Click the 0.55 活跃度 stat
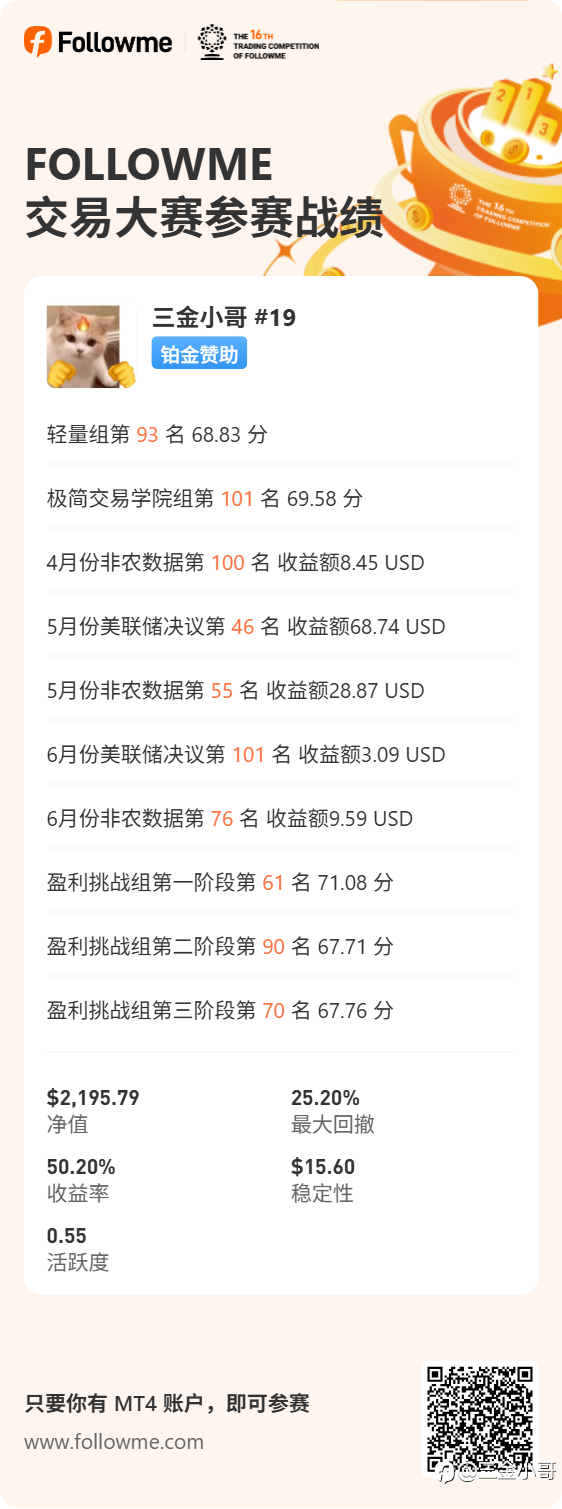562x1509 pixels. point(78,1248)
